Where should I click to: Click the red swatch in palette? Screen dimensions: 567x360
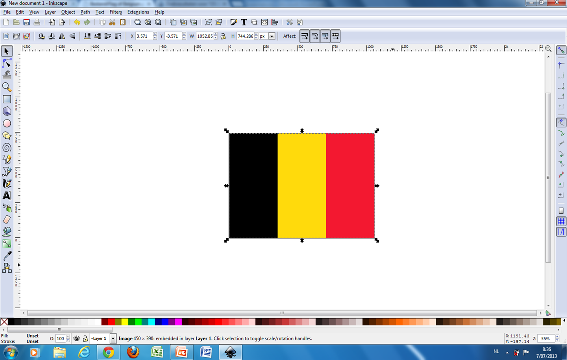111,322
